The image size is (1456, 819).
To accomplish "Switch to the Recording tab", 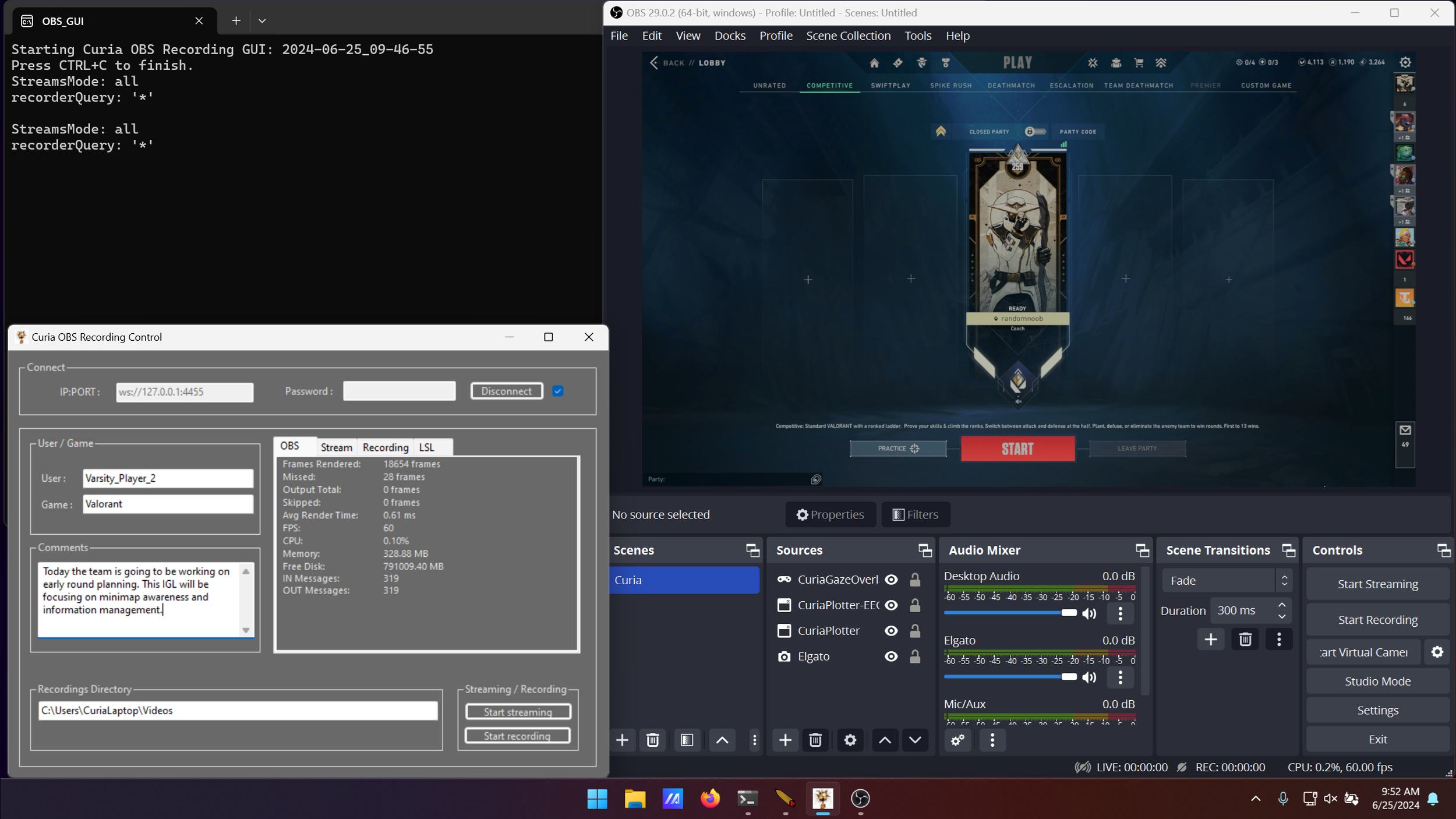I will point(386,447).
